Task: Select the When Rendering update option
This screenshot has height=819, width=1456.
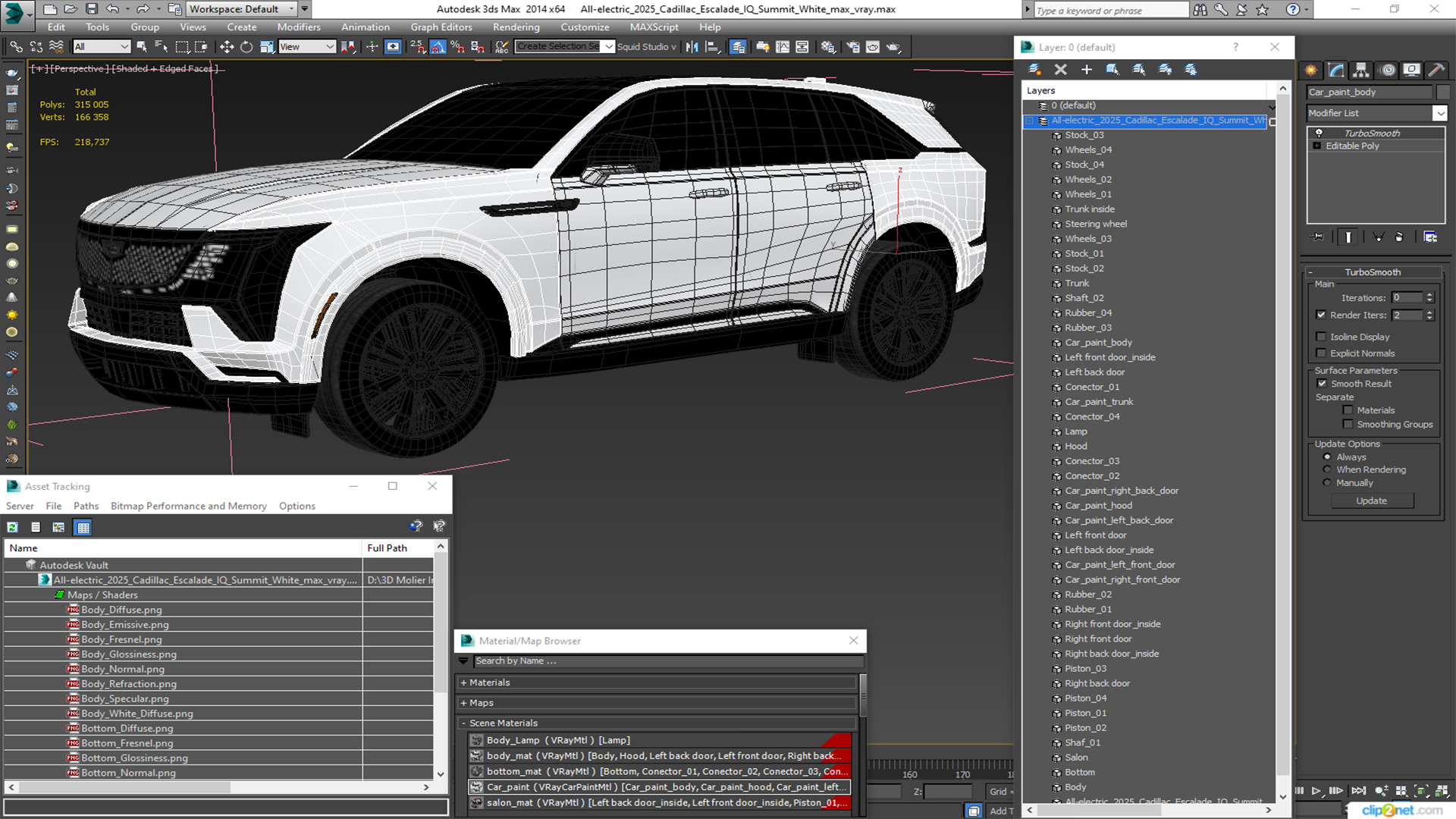Action: pos(1327,469)
